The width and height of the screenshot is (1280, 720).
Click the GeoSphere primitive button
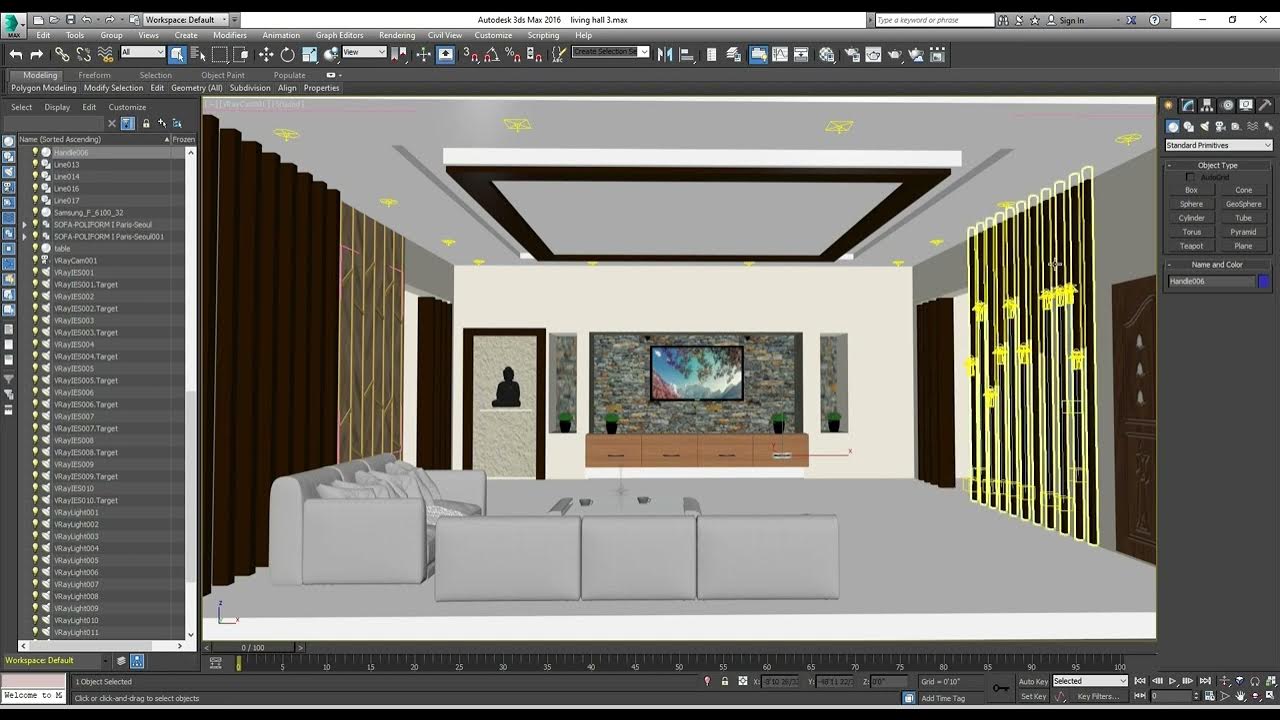(1243, 204)
